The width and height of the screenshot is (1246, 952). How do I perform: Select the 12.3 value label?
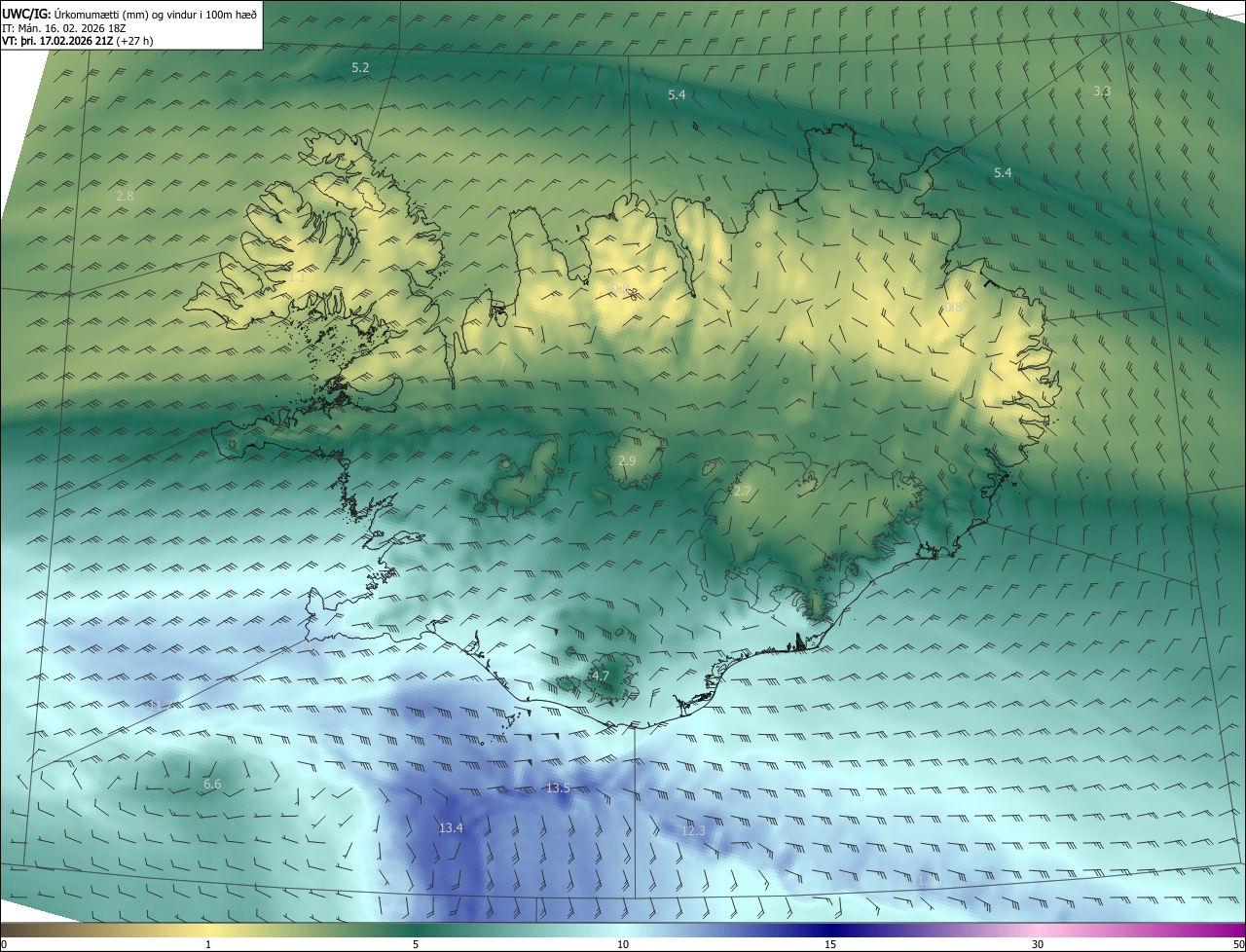[x=693, y=830]
